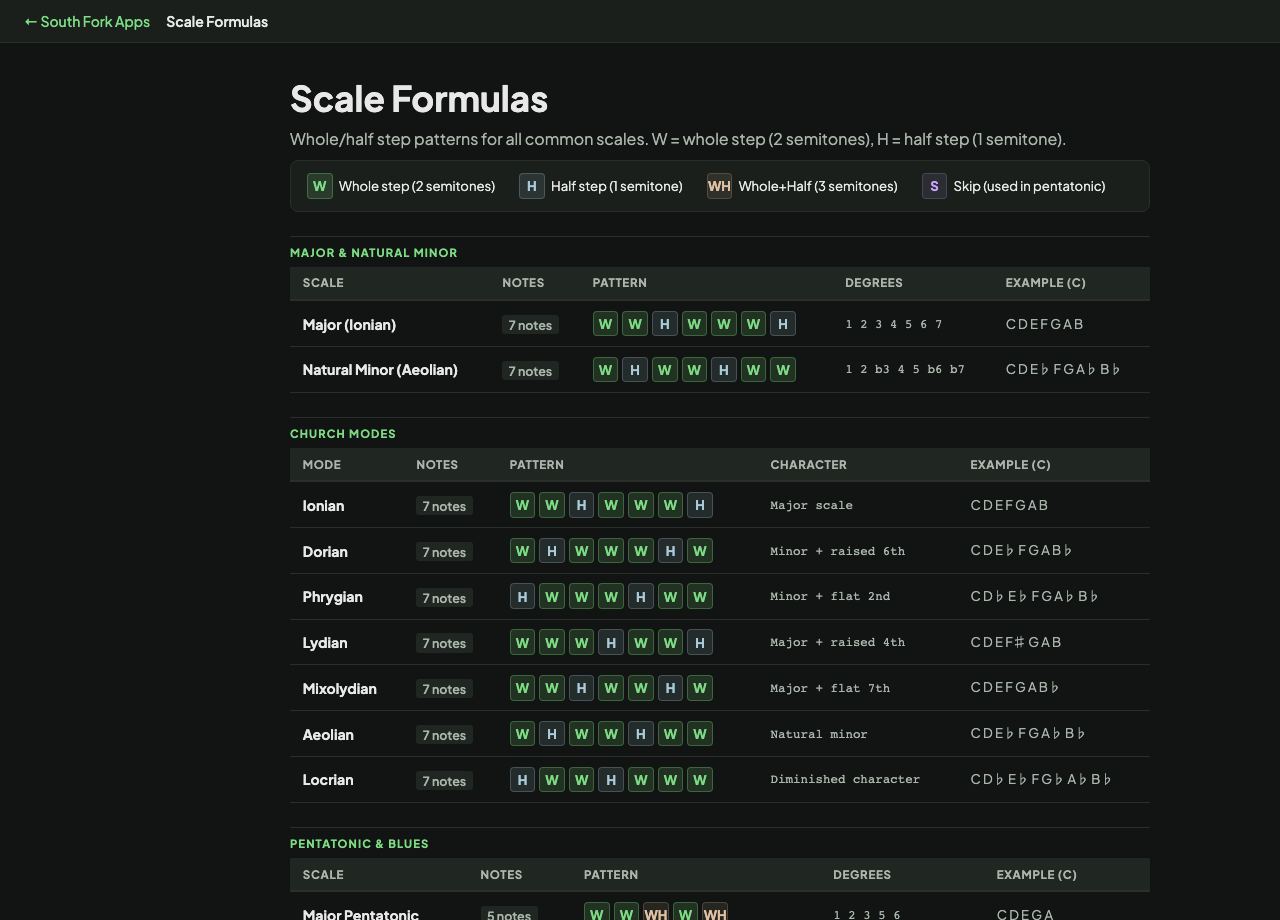1280x920 pixels.
Task: Click the 7 notes badge in Locrian row
Action: [x=444, y=781]
